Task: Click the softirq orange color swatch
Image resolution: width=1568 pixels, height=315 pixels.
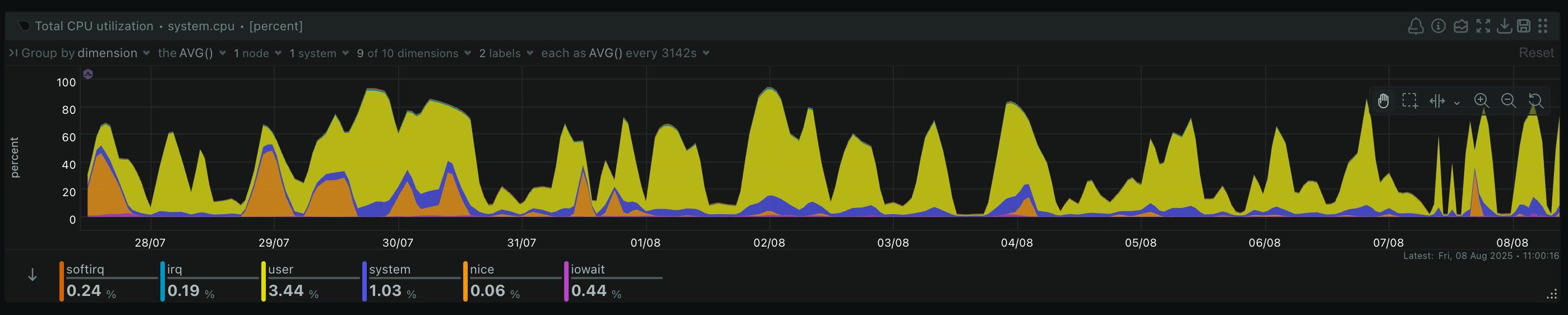Action: click(x=62, y=281)
